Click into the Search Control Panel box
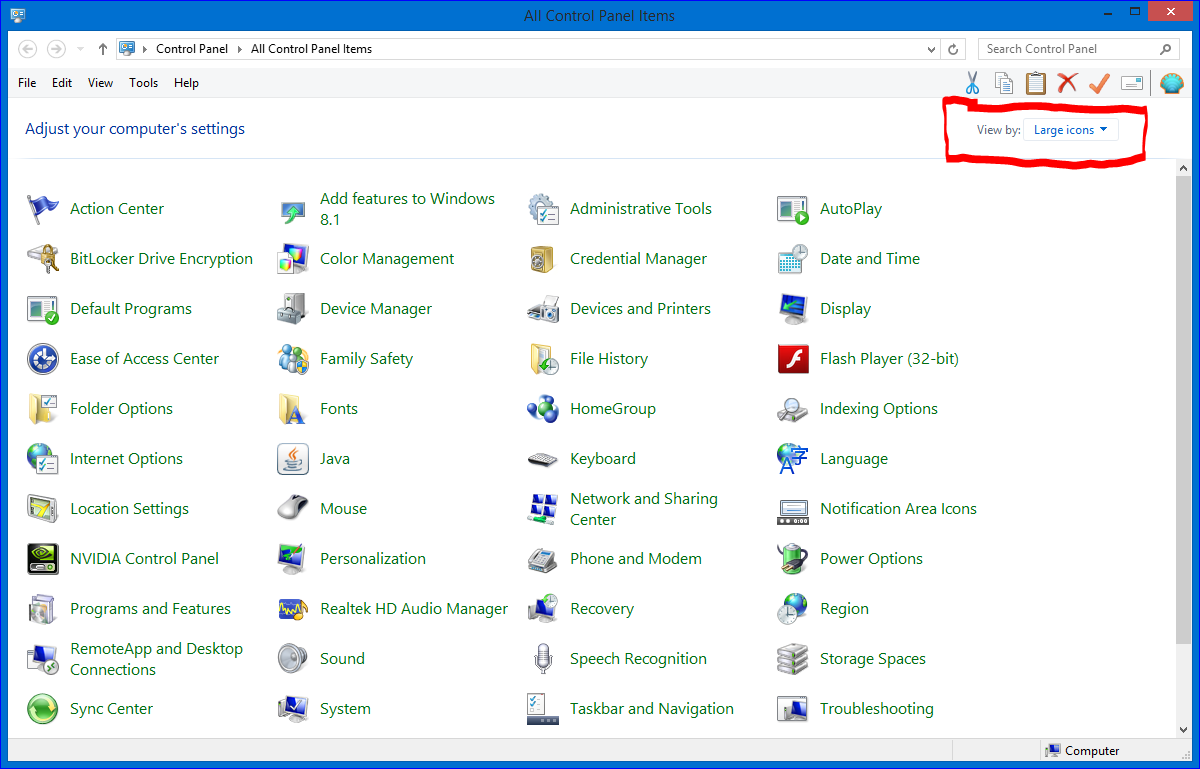Viewport: 1200px width, 769px height. pyautogui.click(x=1068, y=49)
